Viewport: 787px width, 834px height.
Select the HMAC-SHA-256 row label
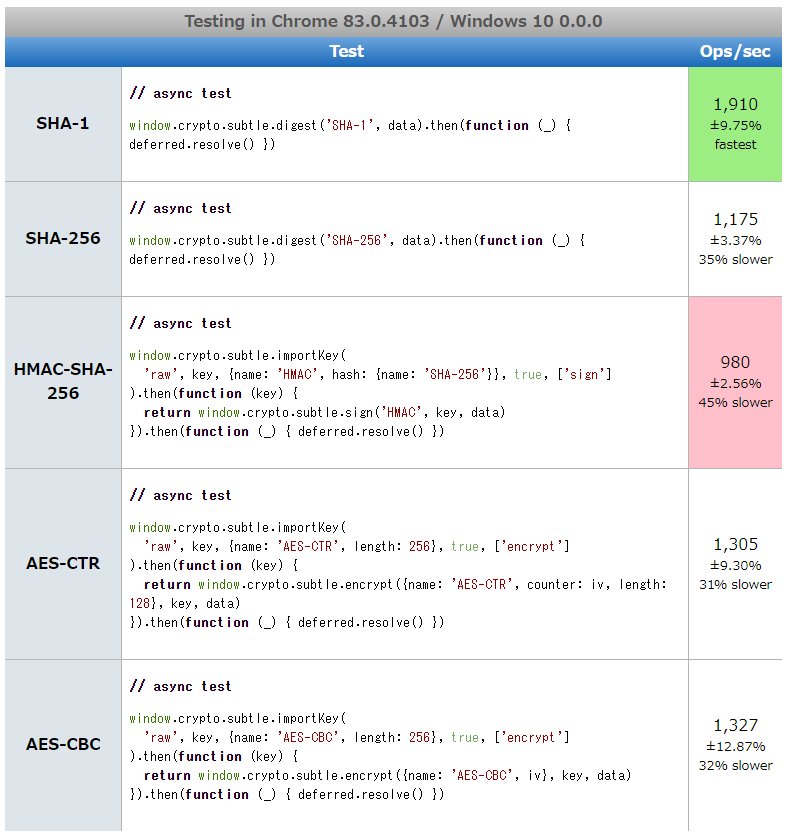(x=63, y=382)
